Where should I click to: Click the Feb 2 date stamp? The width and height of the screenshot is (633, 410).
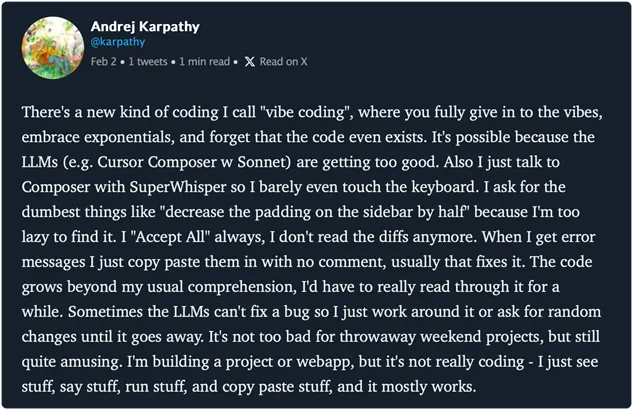point(103,62)
